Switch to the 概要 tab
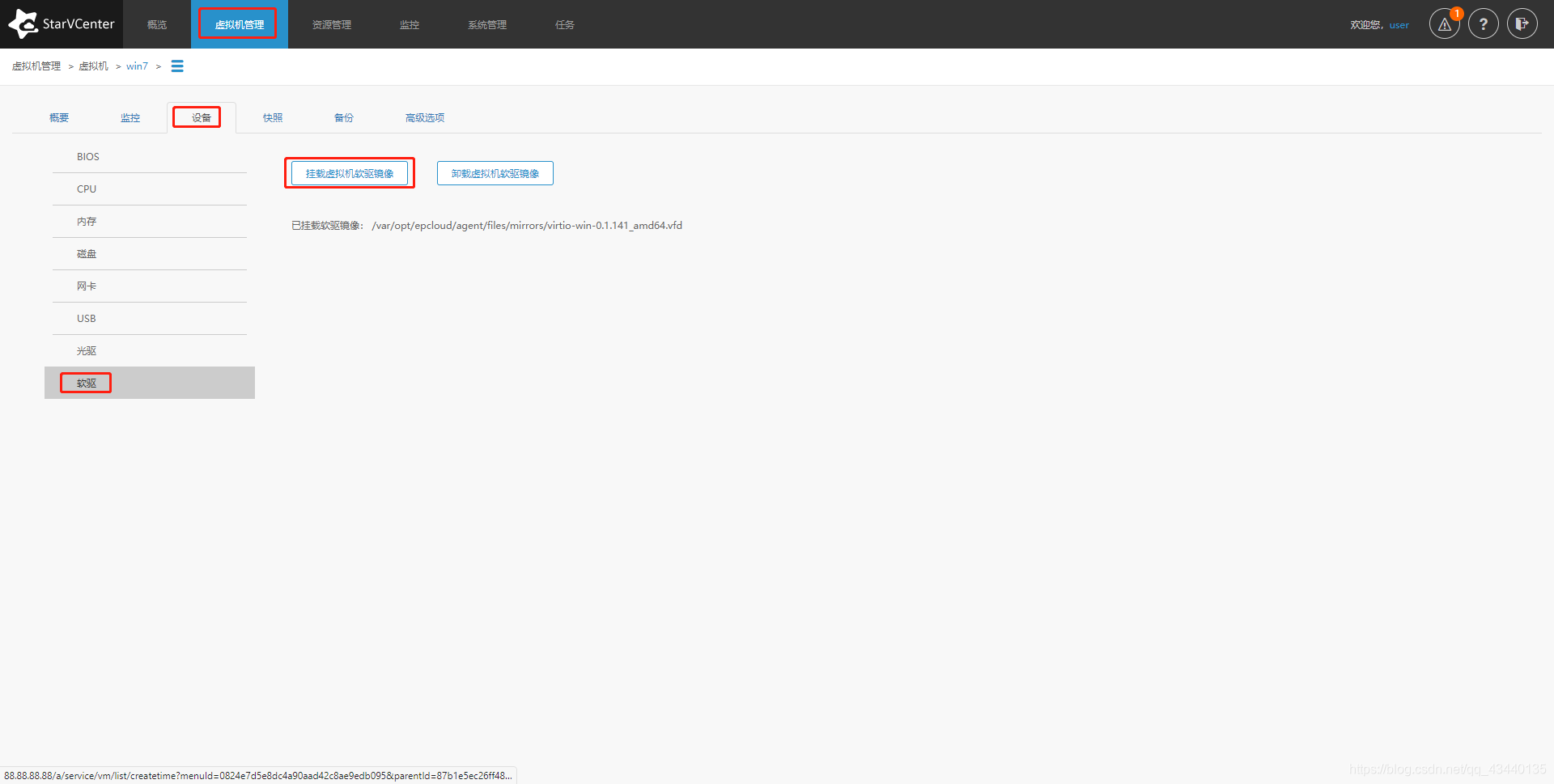This screenshot has width=1554, height=784. [x=59, y=118]
